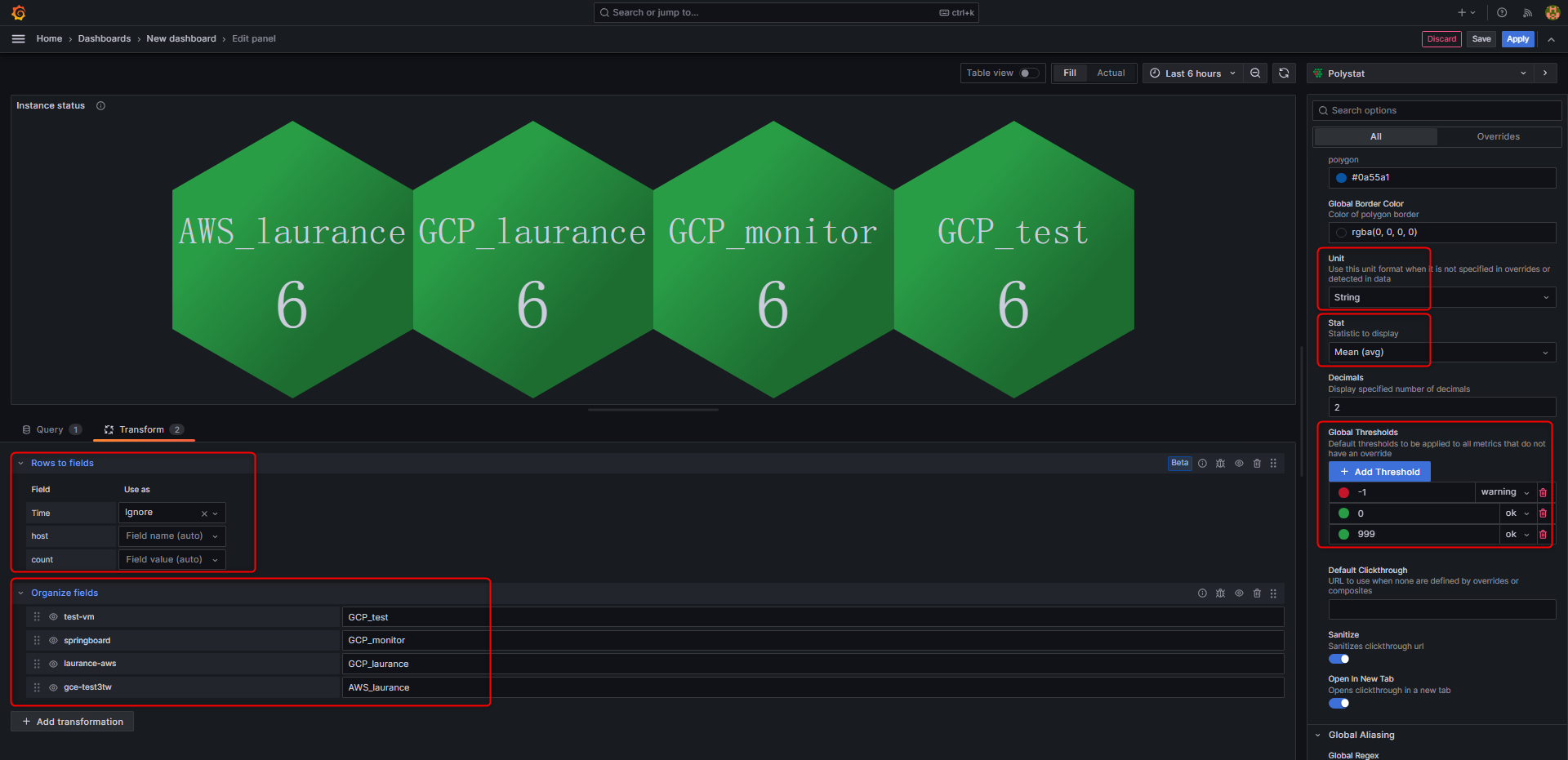Viewport: 1568px width, 760px height.
Task: Delete the warning threshold row
Action: pos(1543,492)
